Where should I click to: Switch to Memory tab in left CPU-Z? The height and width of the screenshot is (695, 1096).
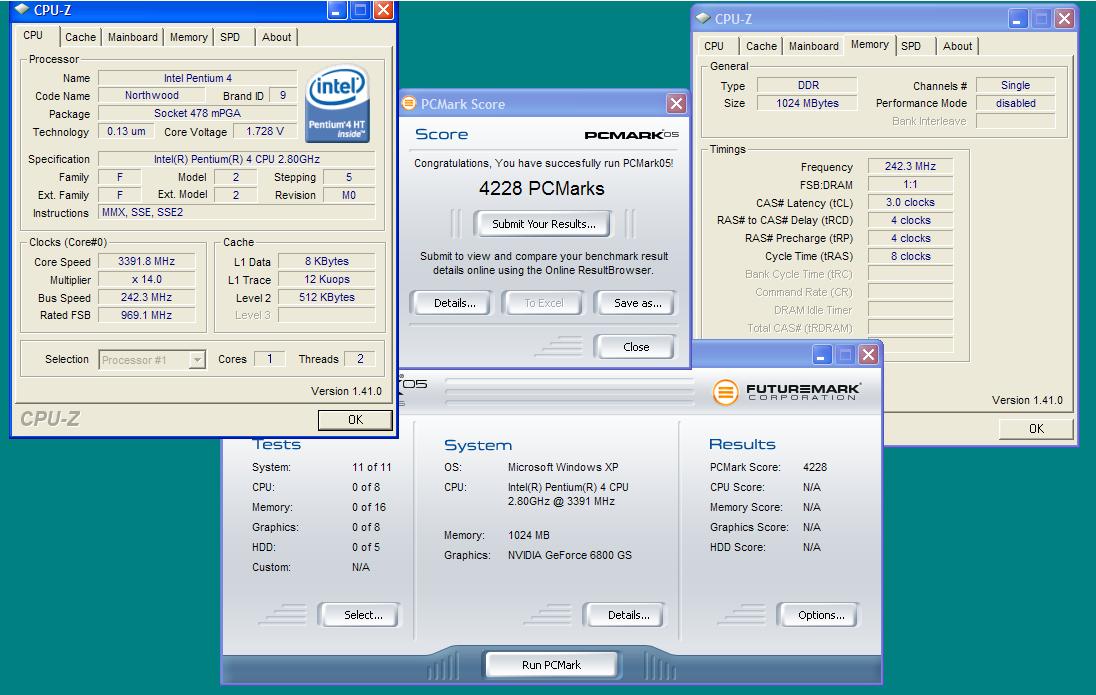tap(189, 37)
